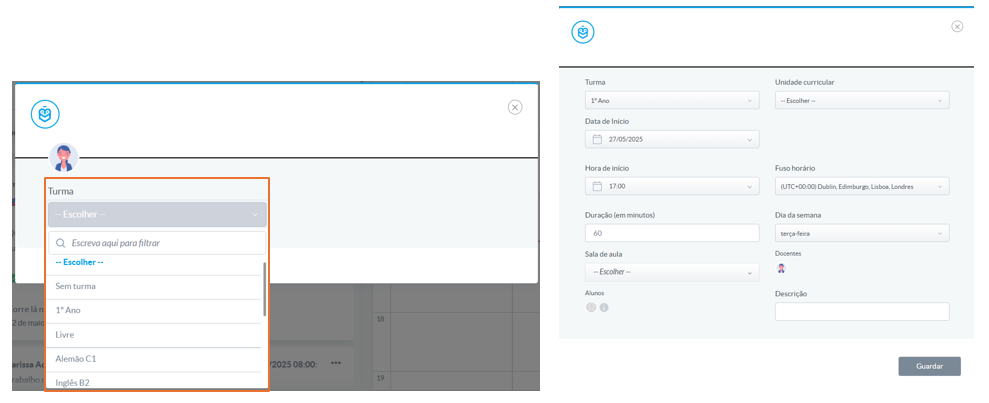This screenshot has height=403, width=989.
Task: Click calendar icon in Data de Início field
Action: point(597,139)
